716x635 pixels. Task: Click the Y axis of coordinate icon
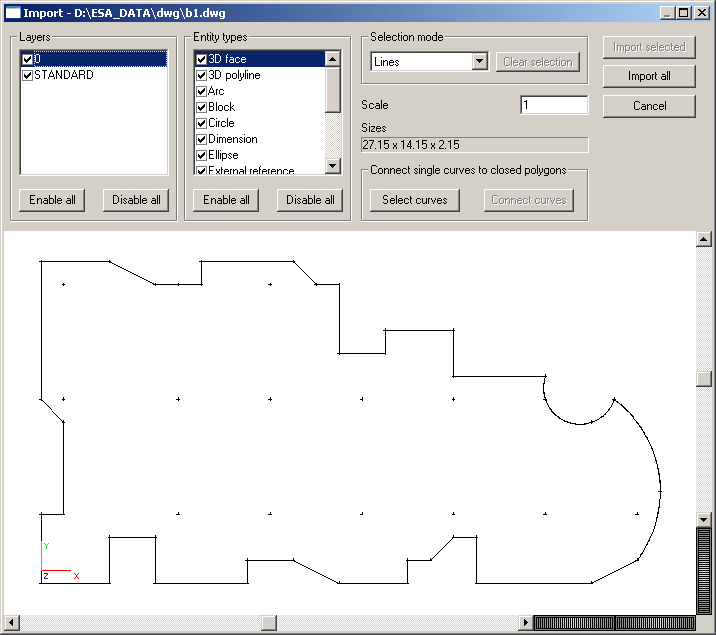click(x=42, y=556)
